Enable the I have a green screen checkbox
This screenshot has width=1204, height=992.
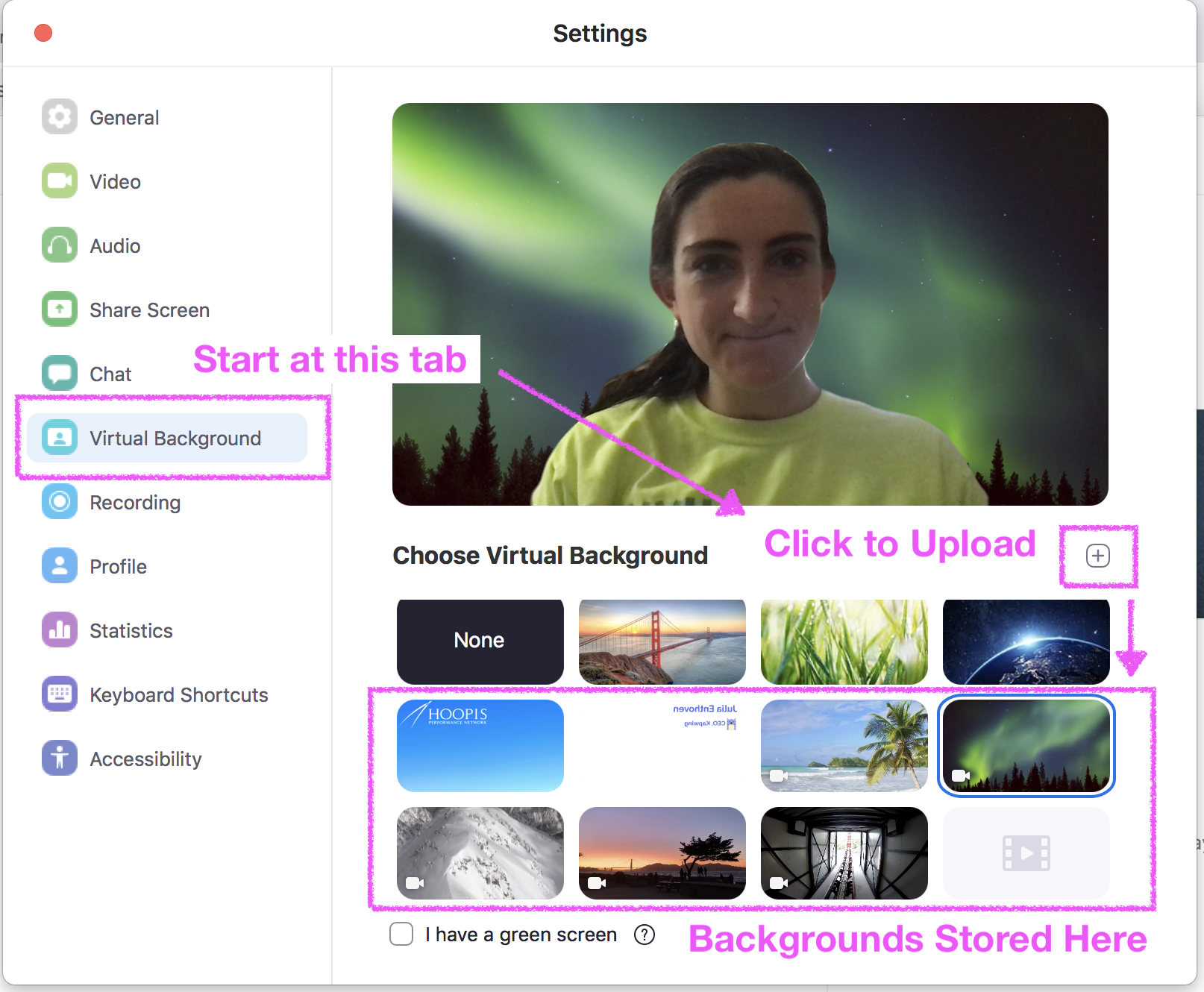(401, 934)
